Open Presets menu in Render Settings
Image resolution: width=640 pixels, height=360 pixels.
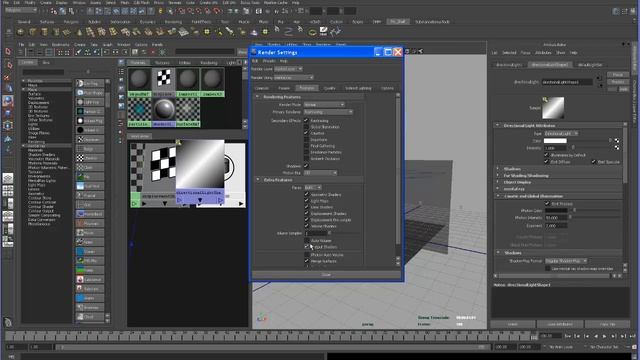(x=269, y=61)
